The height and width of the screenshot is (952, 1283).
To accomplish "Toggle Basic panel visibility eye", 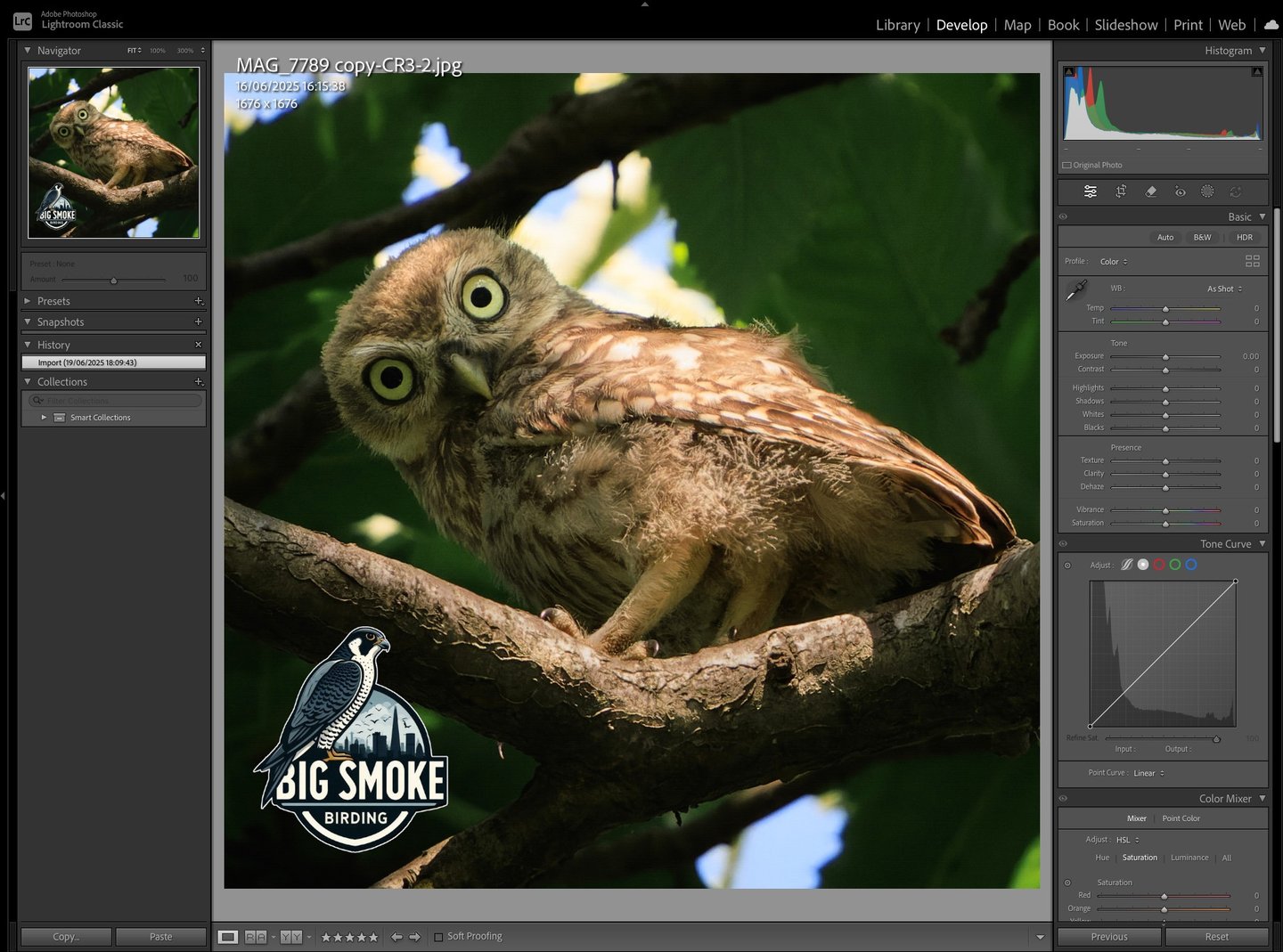I will tap(1063, 216).
